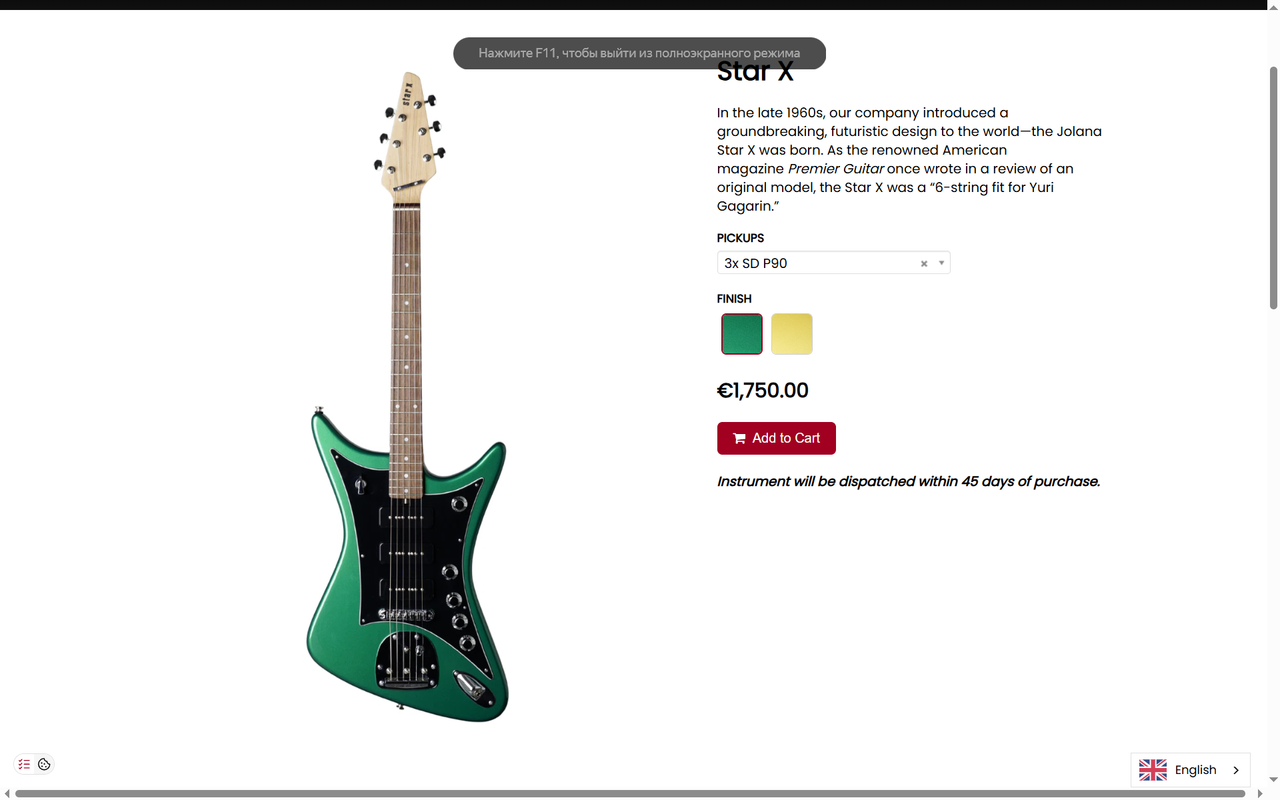The height and width of the screenshot is (800, 1280).
Task: Select the yellow finish swatch
Action: pyautogui.click(x=792, y=334)
